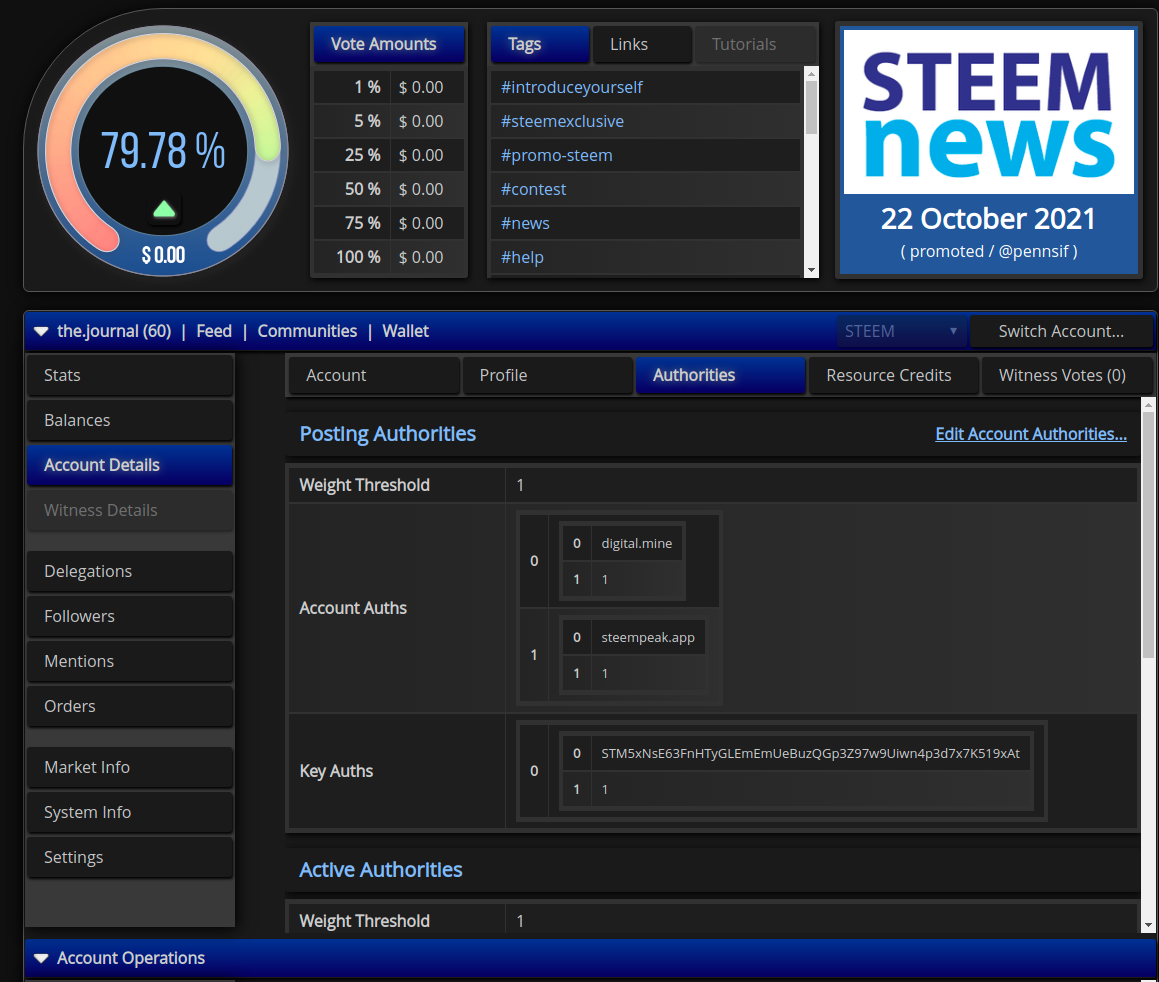Open the Tutorials tab
Image resolution: width=1159 pixels, height=982 pixels.
pyautogui.click(x=755, y=44)
